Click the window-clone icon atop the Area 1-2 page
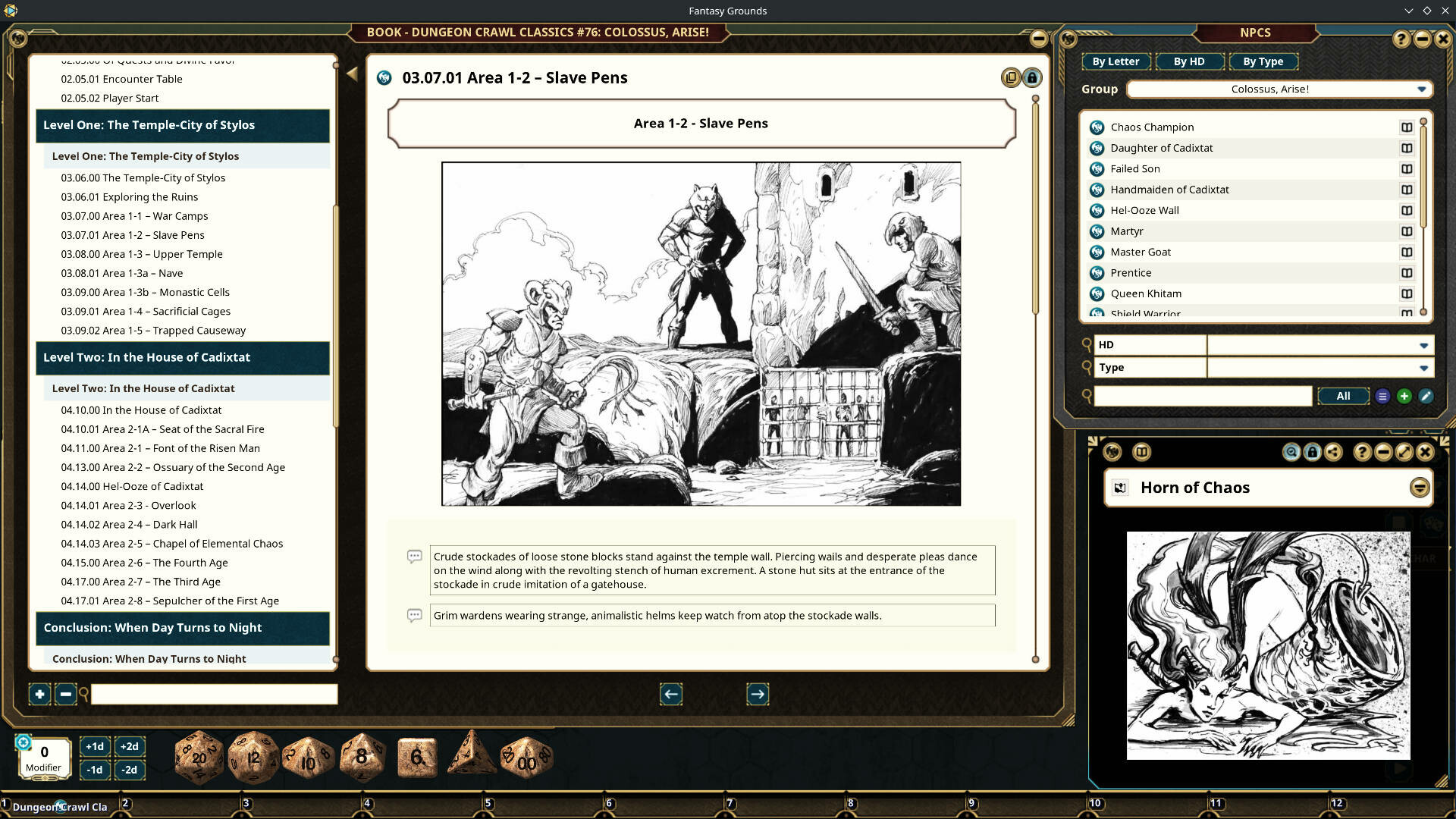The width and height of the screenshot is (1456, 819). (x=1011, y=77)
